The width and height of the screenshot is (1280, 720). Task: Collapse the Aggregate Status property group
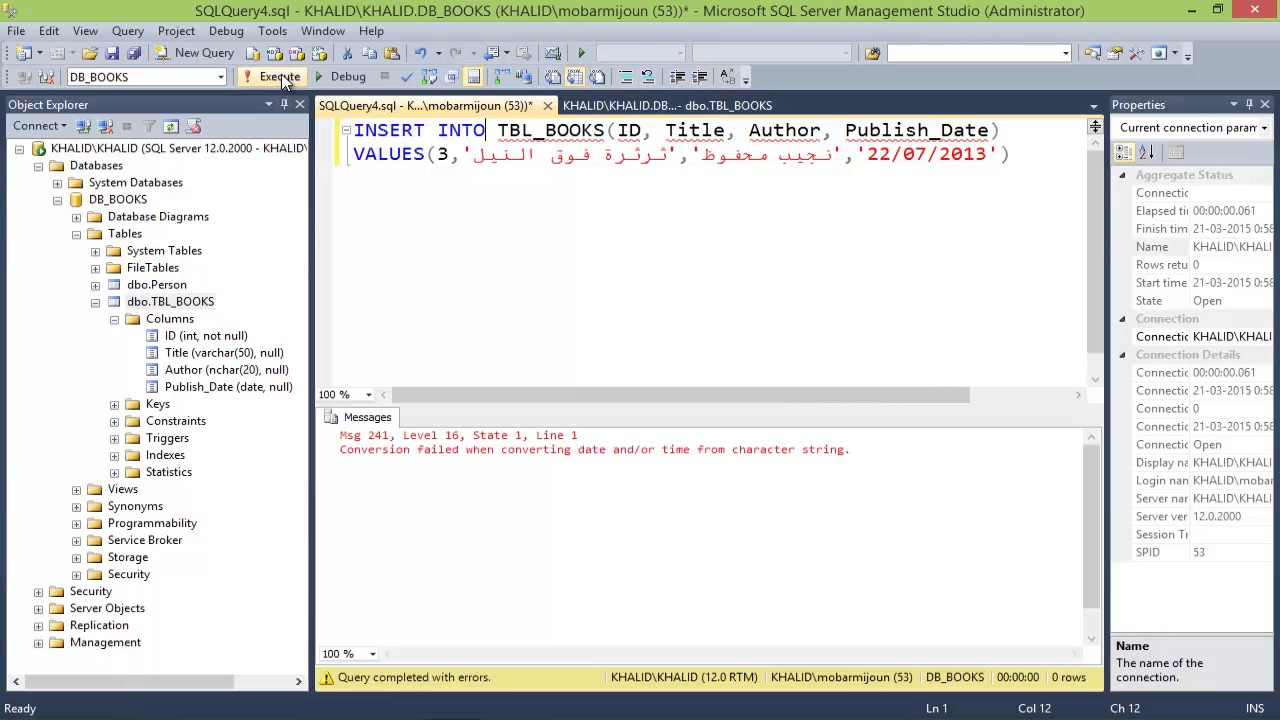[x=1122, y=175]
